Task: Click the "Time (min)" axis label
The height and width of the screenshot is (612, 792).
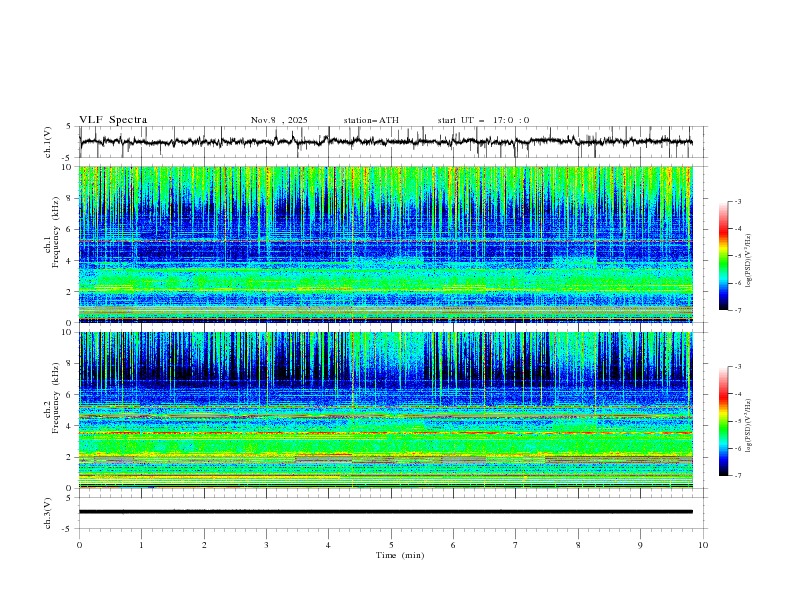Action: [400, 555]
